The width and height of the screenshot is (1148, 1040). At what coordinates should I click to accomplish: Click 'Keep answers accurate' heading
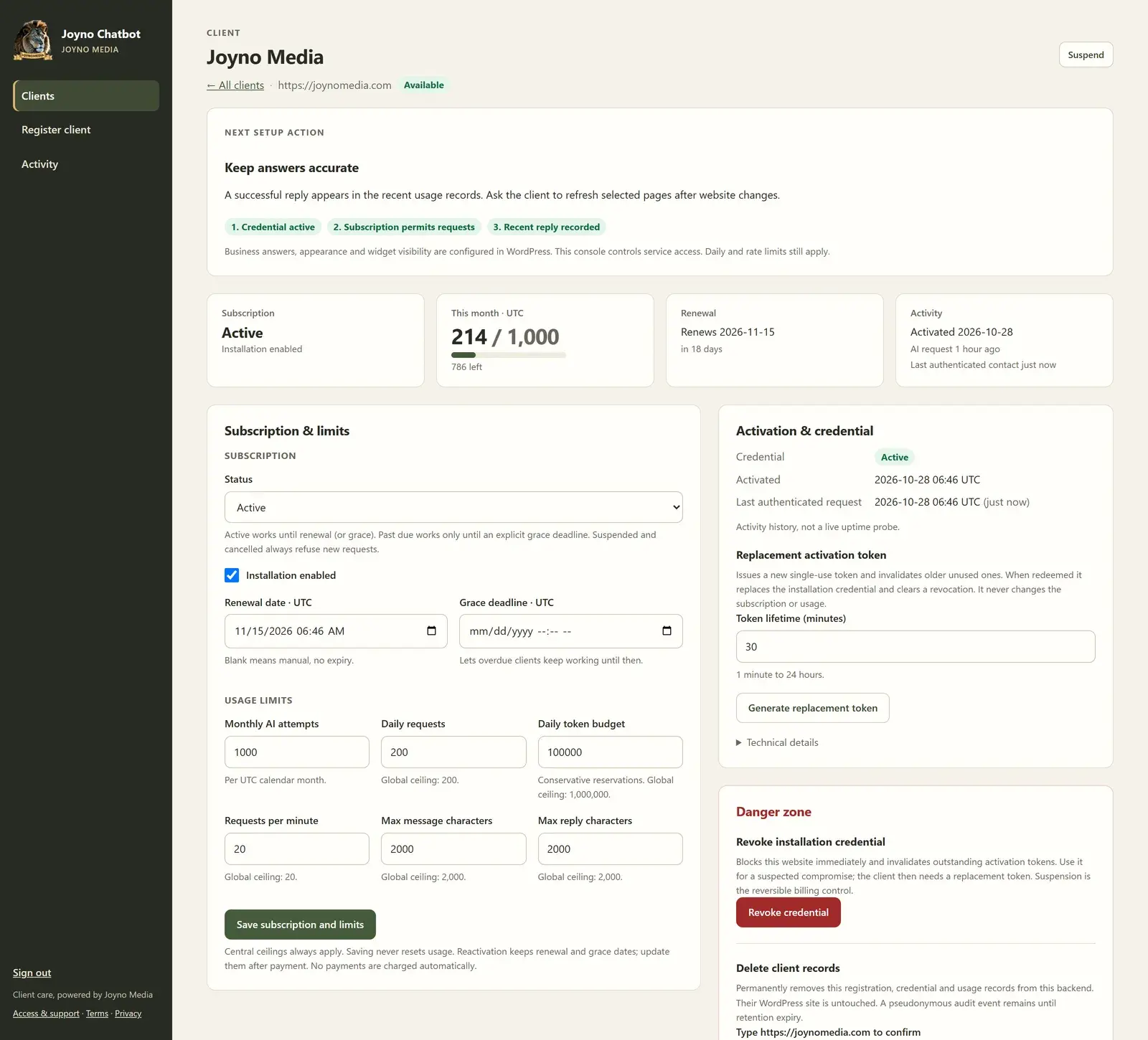[x=291, y=168]
